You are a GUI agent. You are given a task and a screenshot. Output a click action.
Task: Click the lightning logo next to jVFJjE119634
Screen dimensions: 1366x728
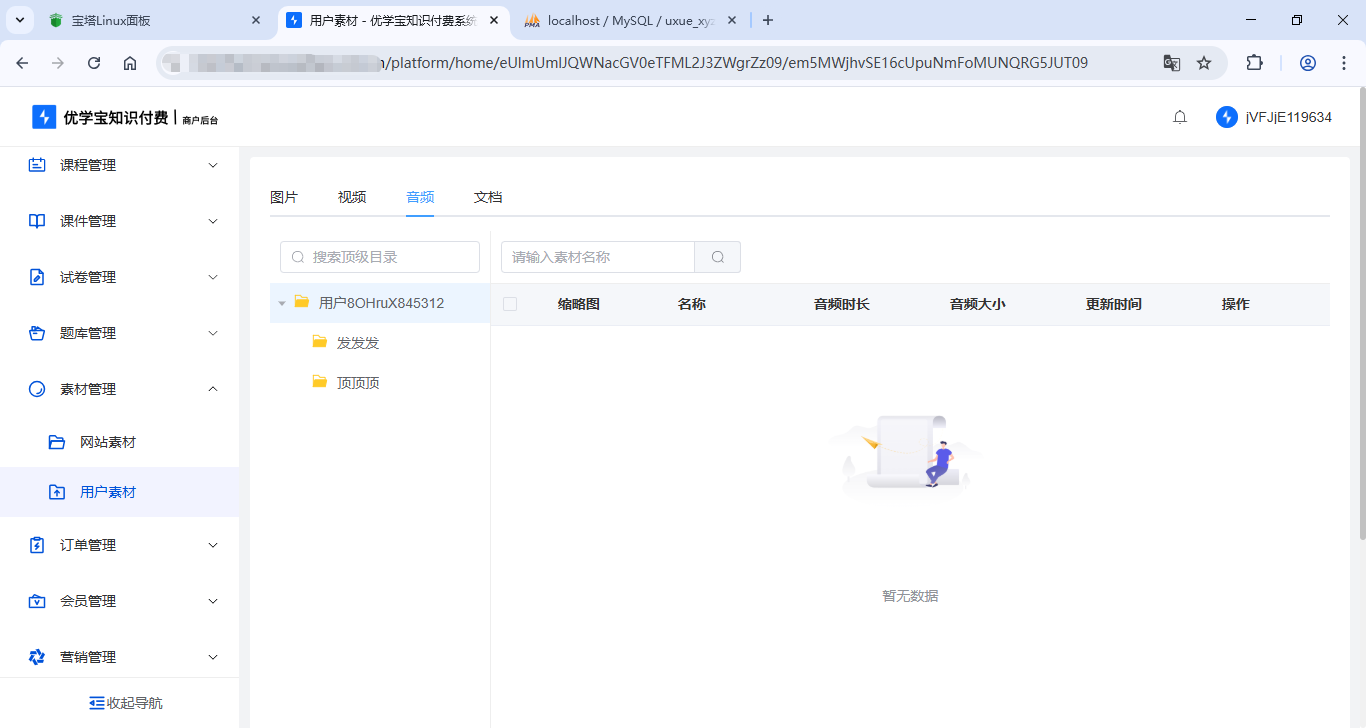click(x=1226, y=116)
